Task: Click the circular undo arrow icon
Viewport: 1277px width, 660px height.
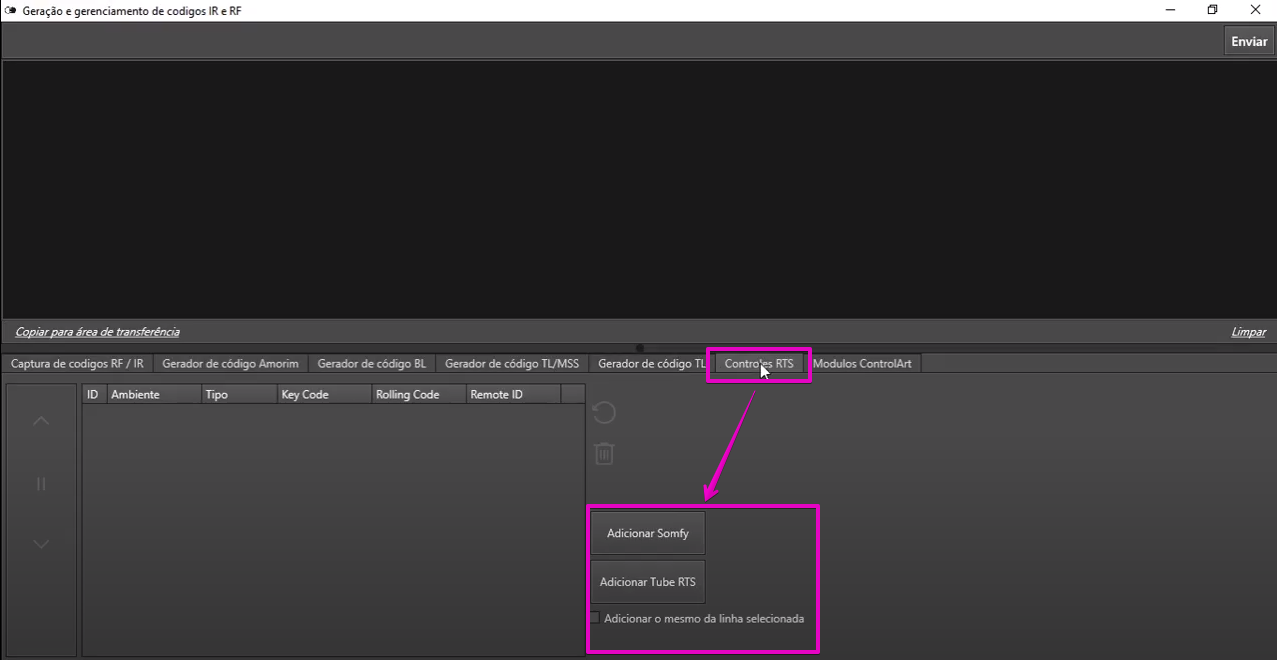Action: coord(604,413)
